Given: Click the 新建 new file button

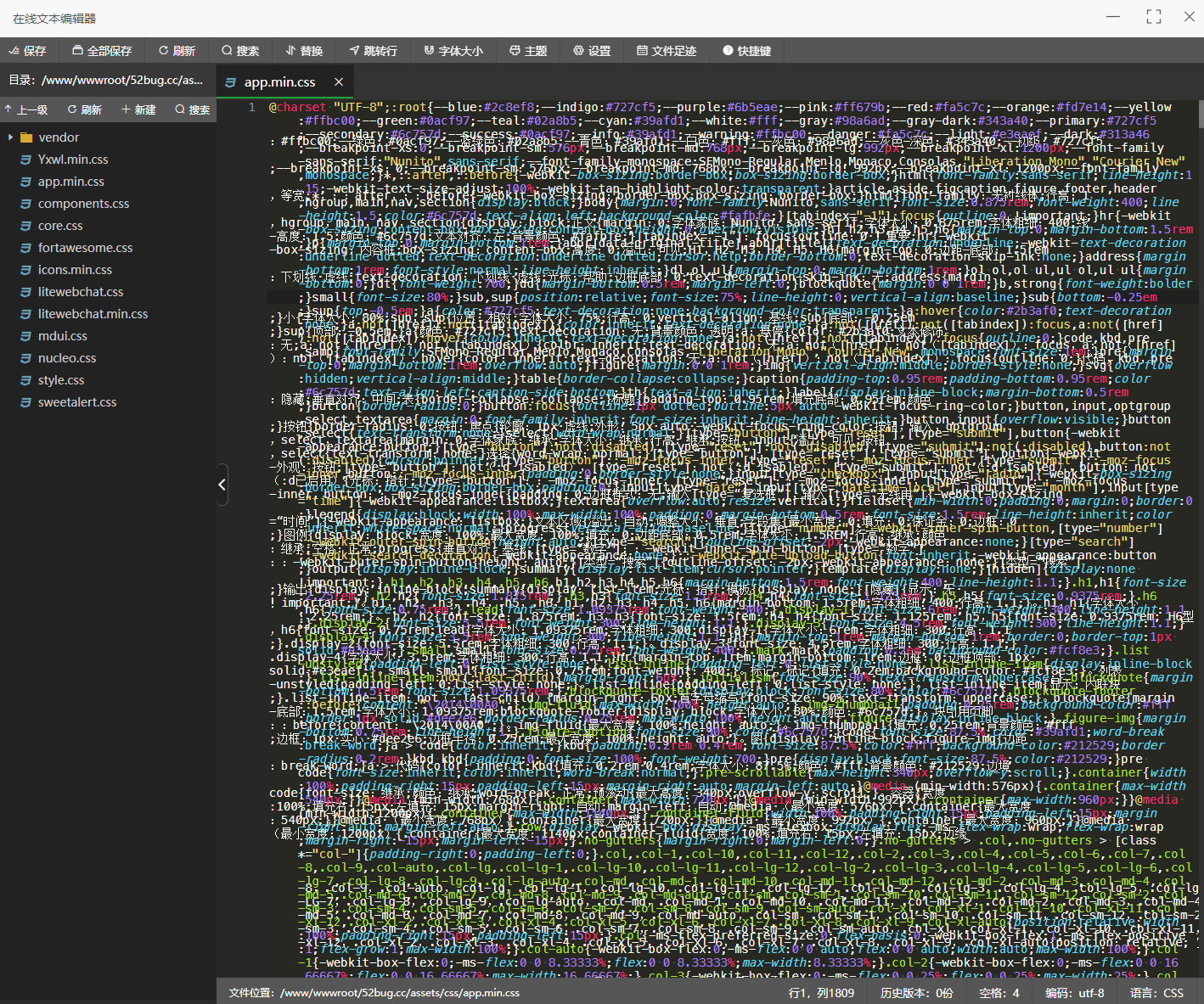Looking at the screenshot, I should click(x=139, y=109).
